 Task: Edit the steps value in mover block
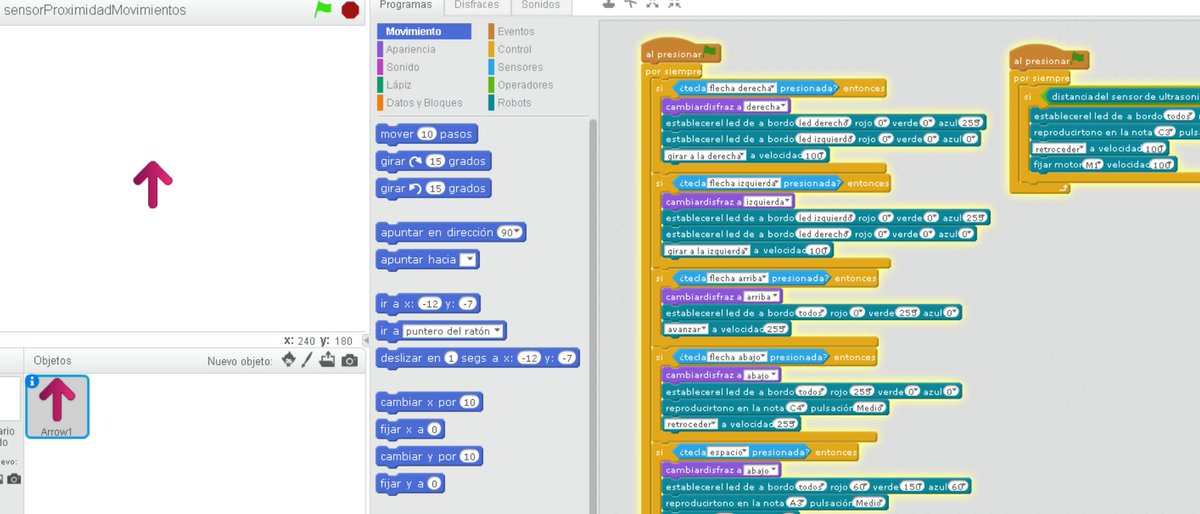[x=427, y=134]
